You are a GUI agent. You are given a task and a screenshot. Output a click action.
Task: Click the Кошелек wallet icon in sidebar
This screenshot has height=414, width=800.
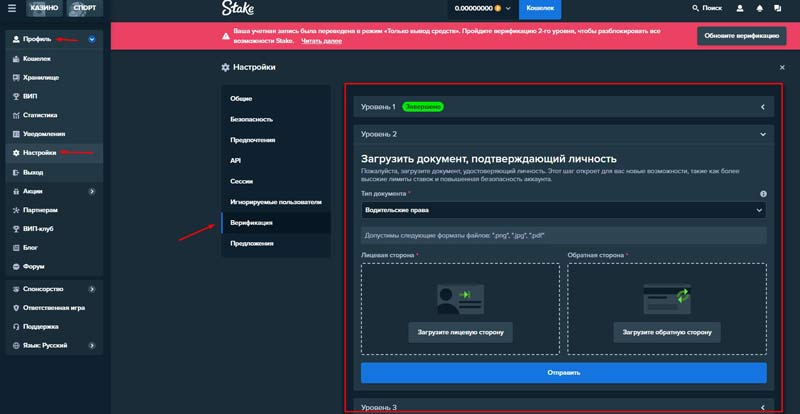coord(15,59)
